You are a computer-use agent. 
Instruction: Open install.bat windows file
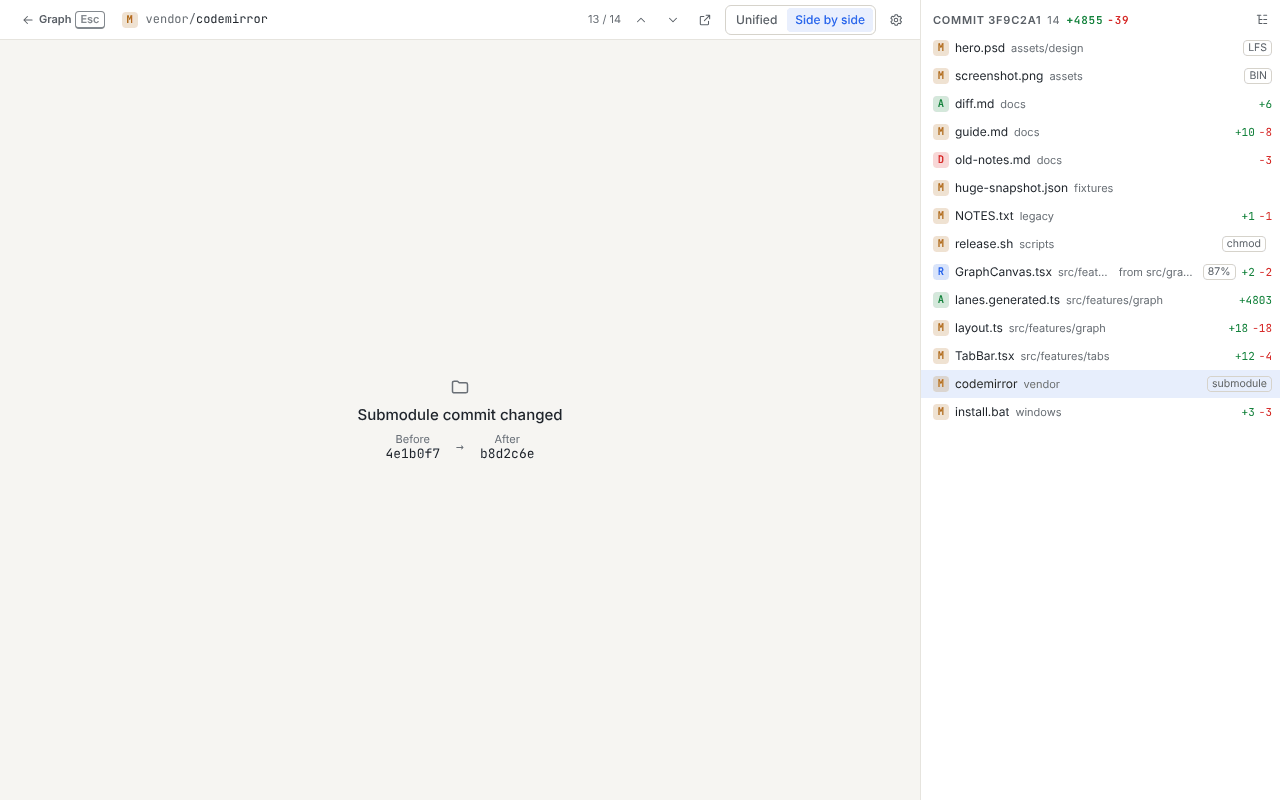point(1100,412)
